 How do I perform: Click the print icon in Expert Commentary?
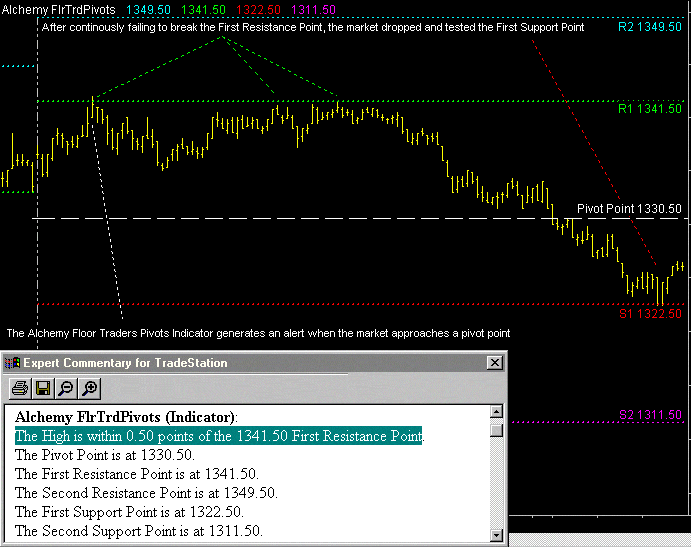click(x=20, y=388)
